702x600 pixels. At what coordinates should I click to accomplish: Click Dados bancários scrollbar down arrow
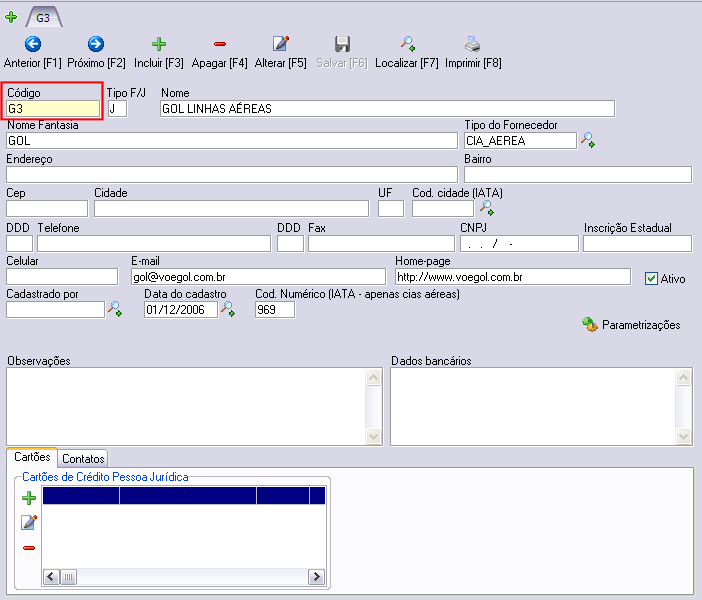[x=683, y=436]
